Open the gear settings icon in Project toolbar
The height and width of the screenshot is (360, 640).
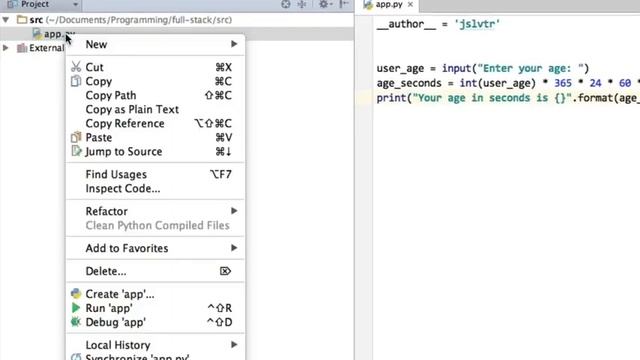(324, 4)
